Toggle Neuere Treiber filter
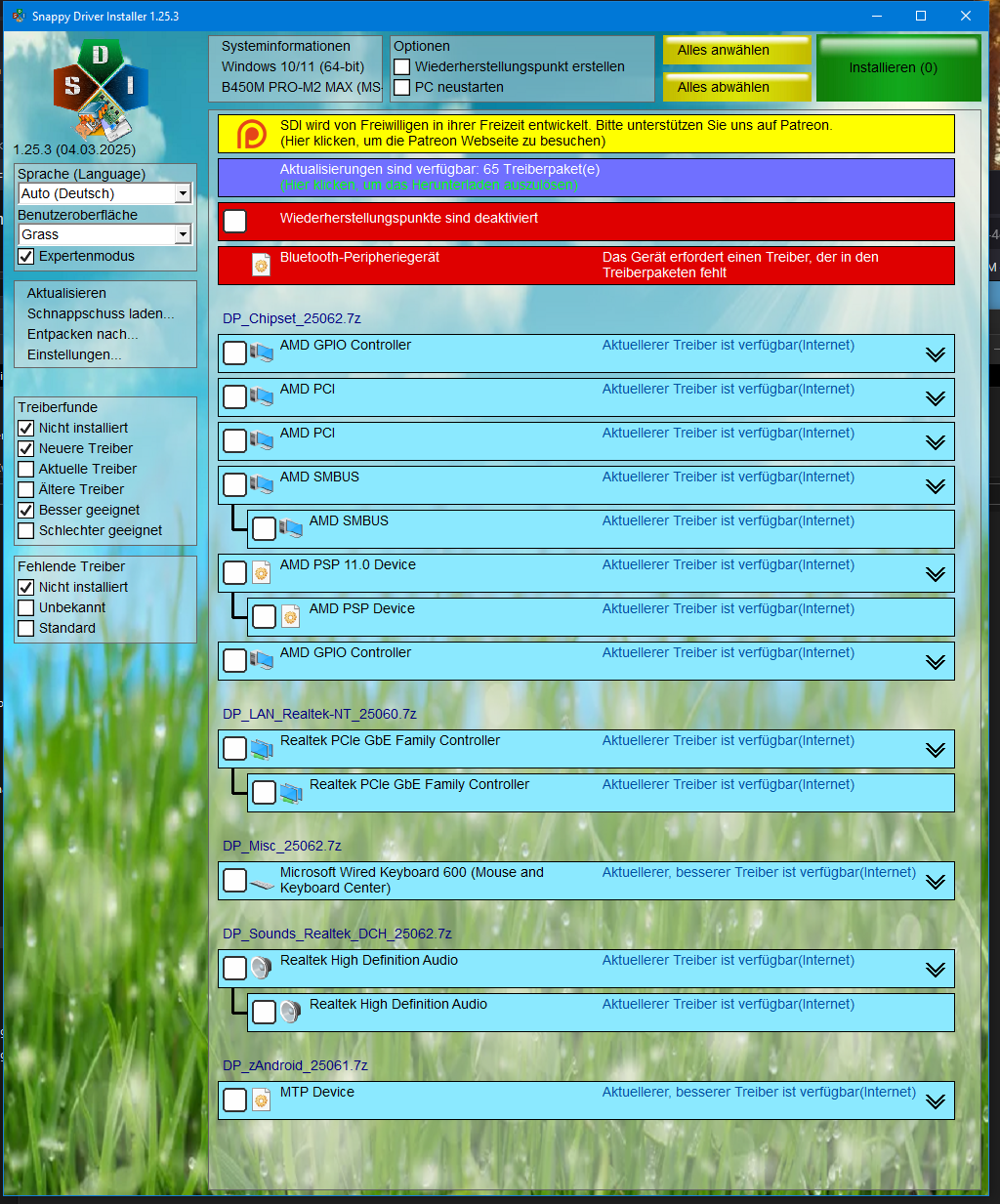The height and width of the screenshot is (1204, 1000). point(26,449)
